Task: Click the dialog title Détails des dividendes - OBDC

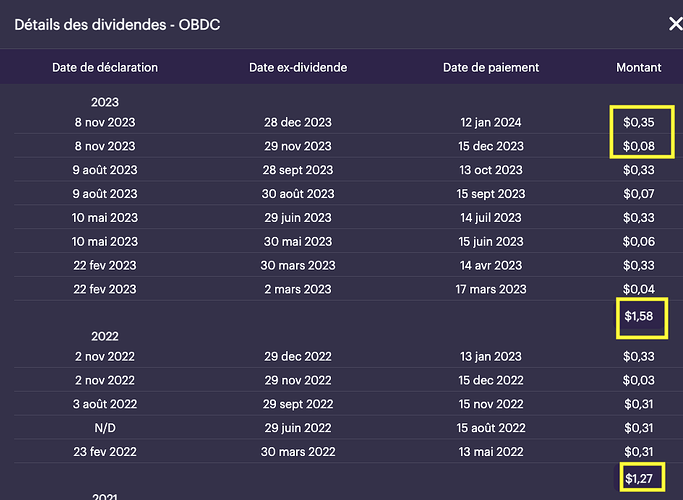Action: click(x=117, y=25)
